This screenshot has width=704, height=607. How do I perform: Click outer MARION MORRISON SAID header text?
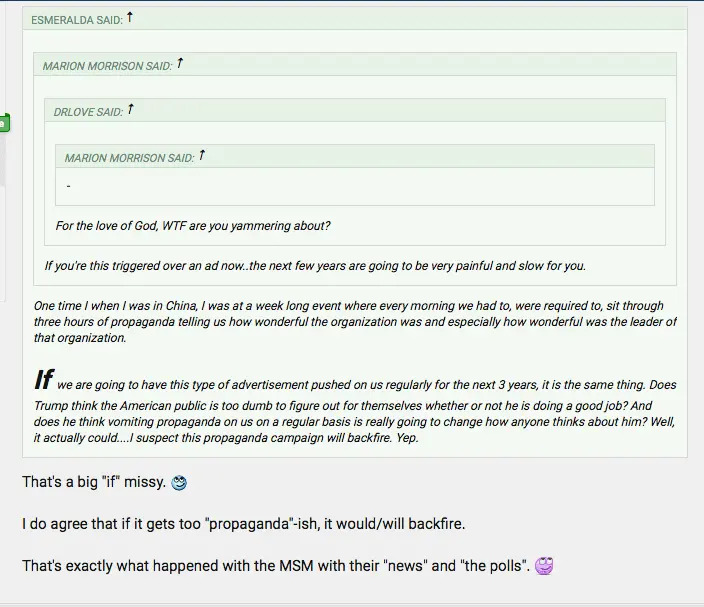(x=107, y=66)
